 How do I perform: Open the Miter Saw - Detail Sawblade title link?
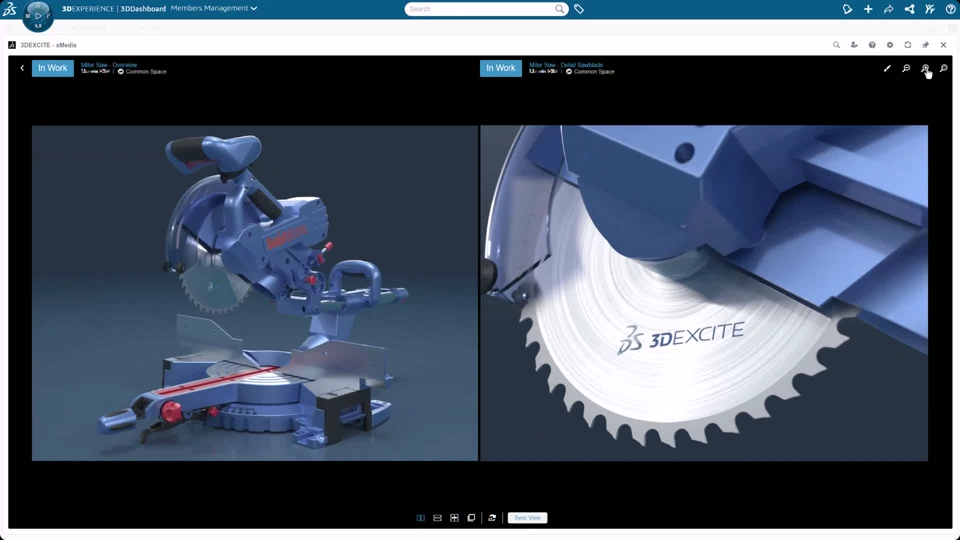coord(566,65)
